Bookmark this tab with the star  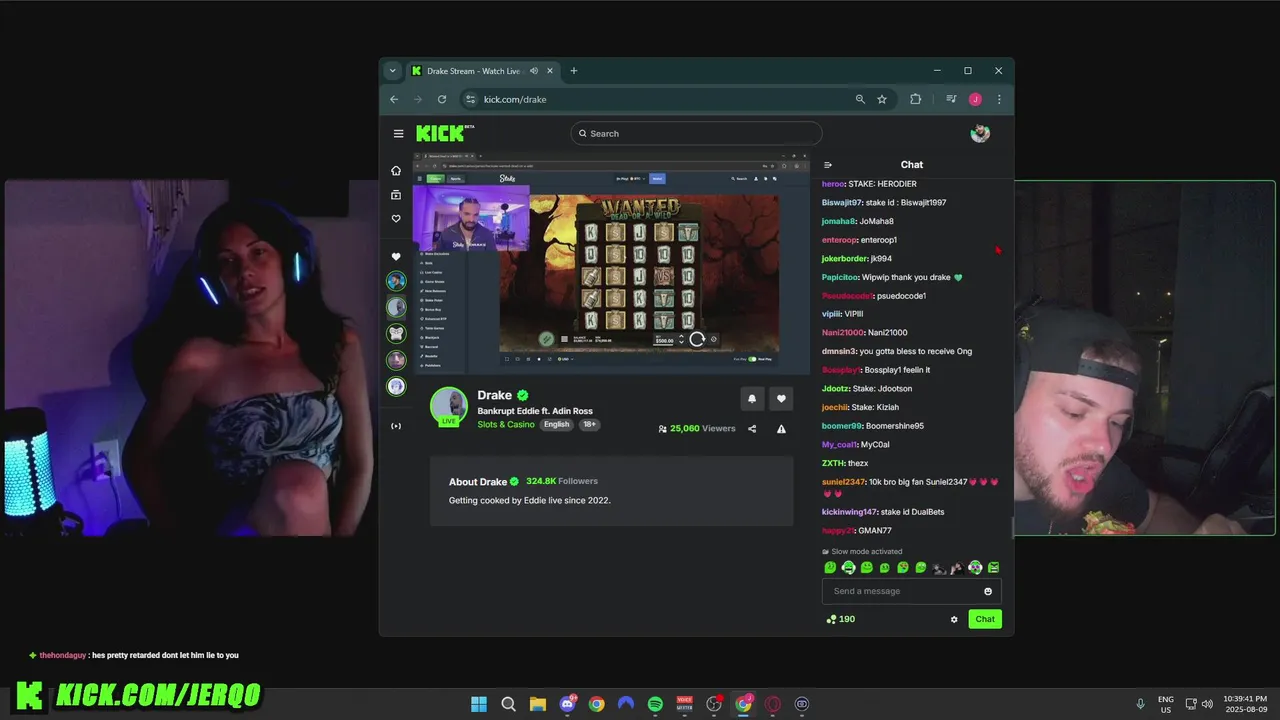tap(882, 99)
